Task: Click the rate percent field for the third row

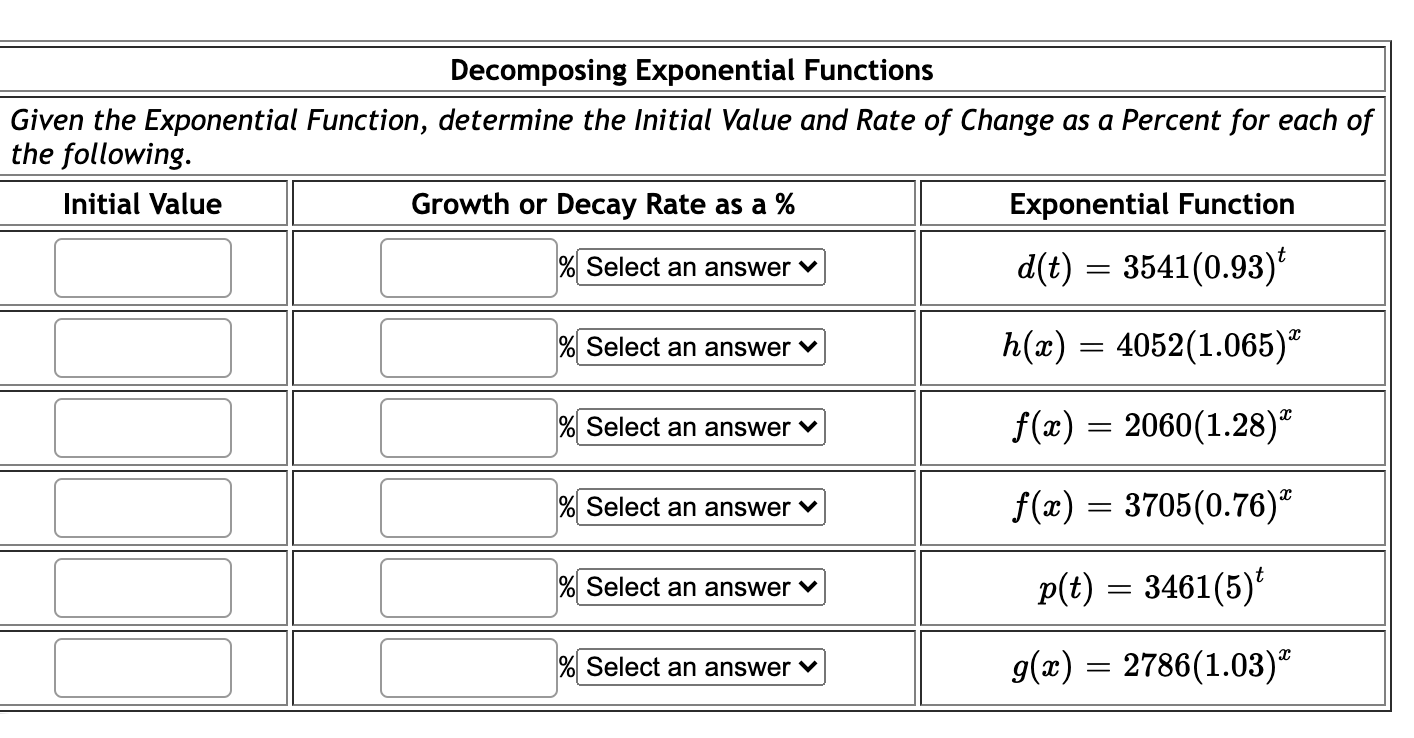Action: 468,427
